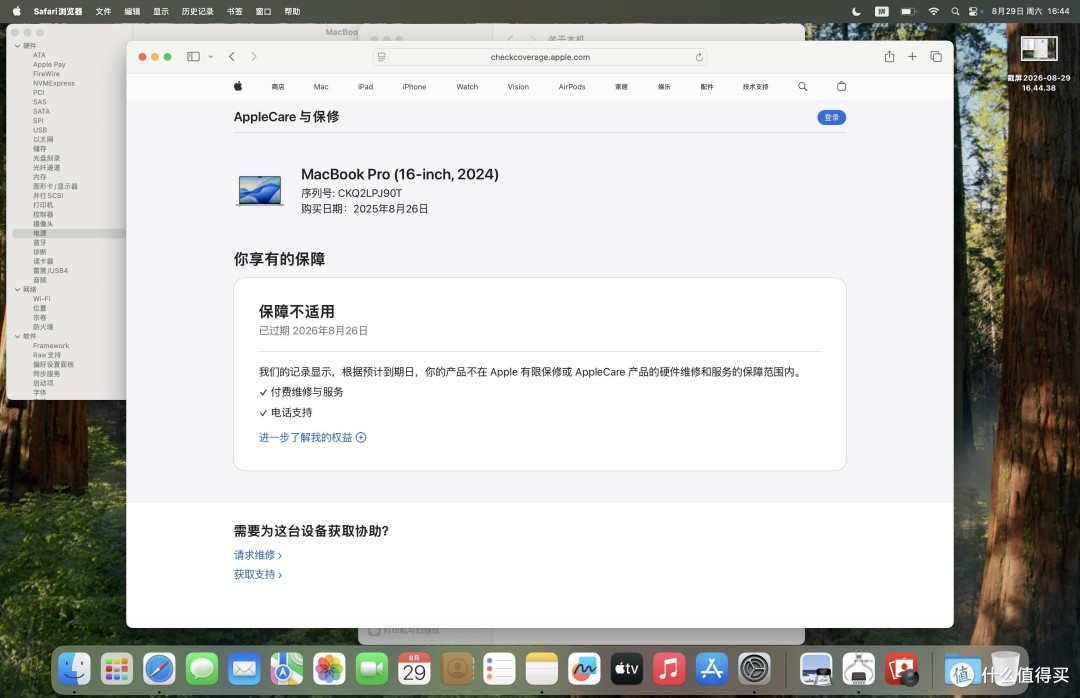Click the Spotlight search icon in menu bar
The width and height of the screenshot is (1080, 698).
[955, 11]
